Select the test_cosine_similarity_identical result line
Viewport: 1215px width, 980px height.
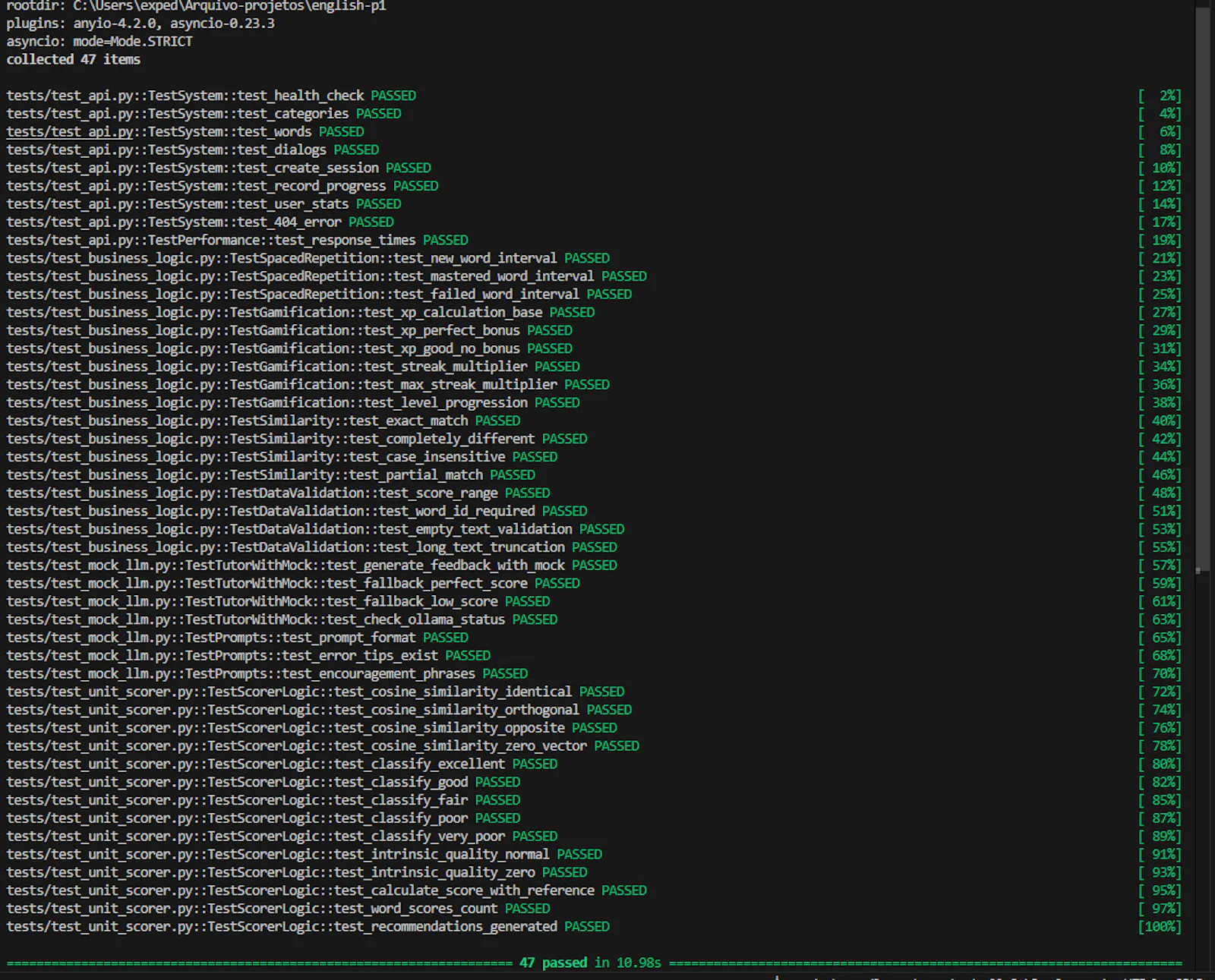[315, 692]
